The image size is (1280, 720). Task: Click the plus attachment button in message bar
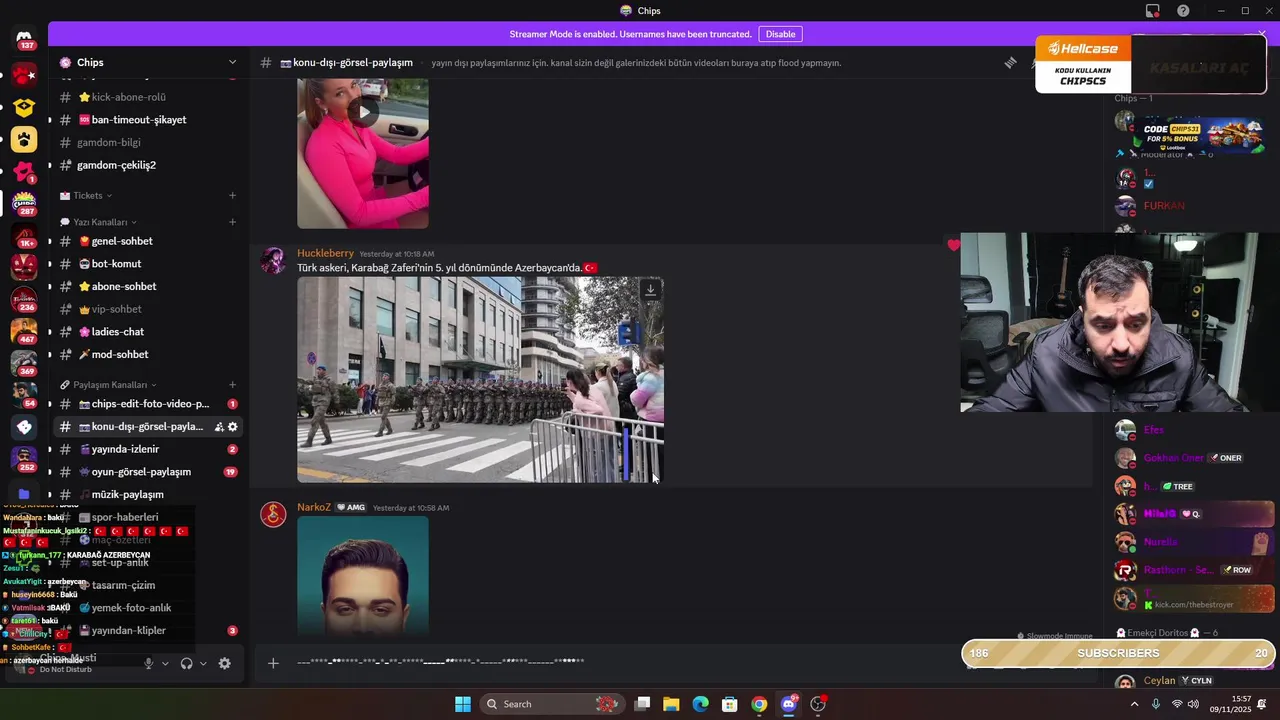[273, 662]
